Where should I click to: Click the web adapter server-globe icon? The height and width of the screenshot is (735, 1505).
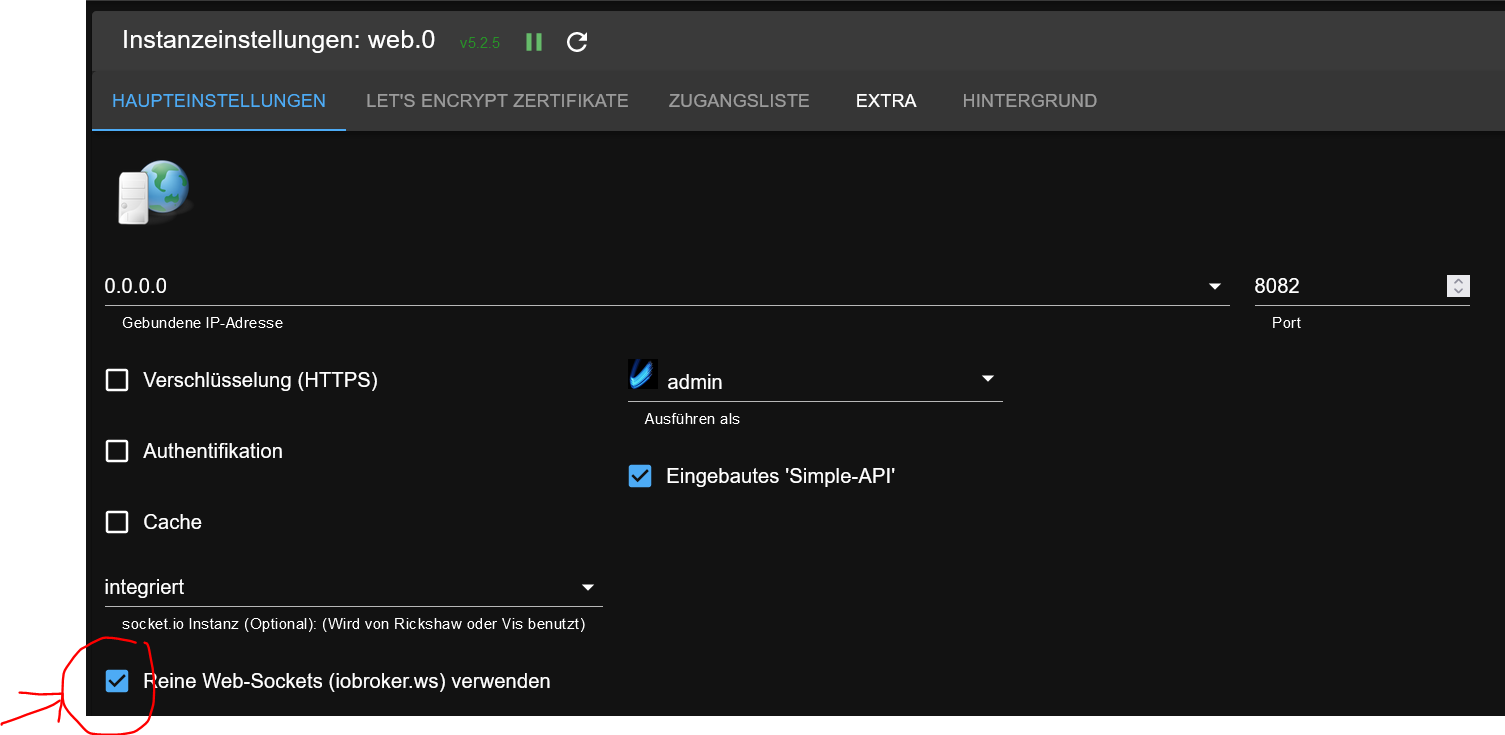point(154,190)
